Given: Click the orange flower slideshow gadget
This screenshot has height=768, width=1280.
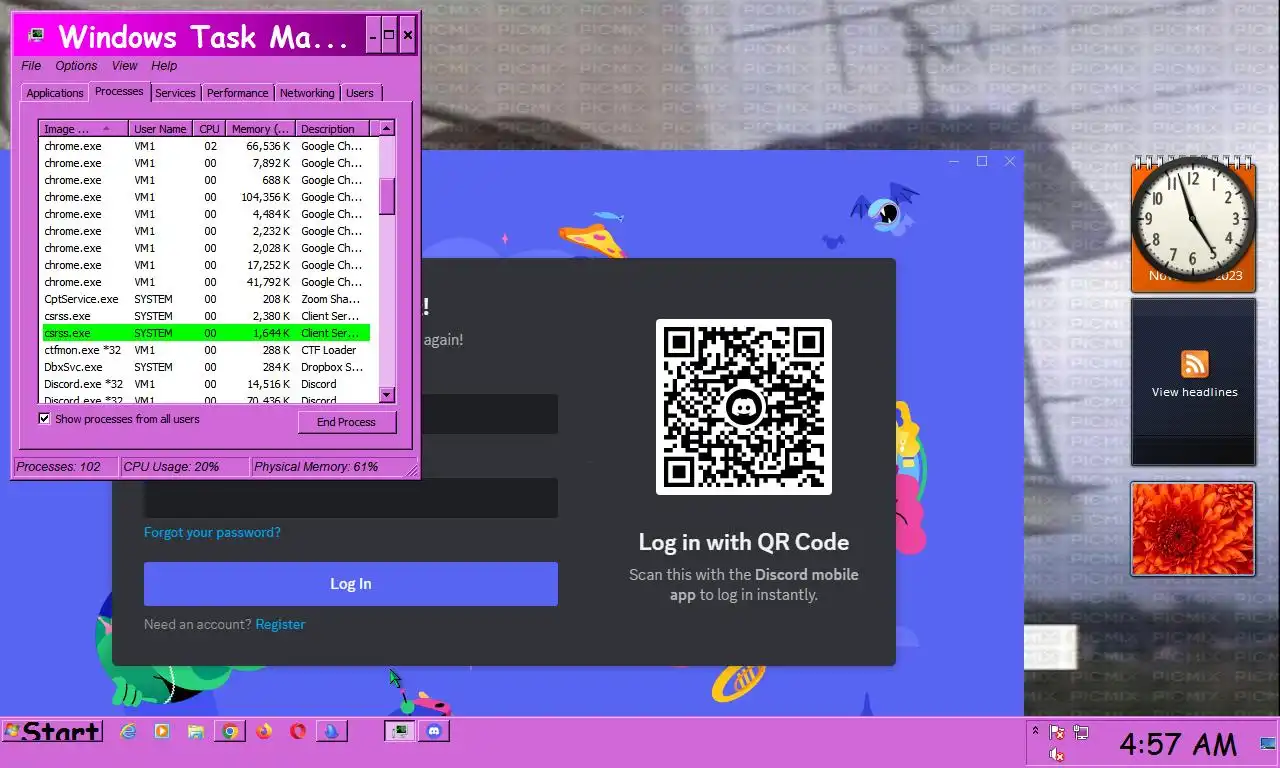Looking at the screenshot, I should click(1193, 529).
